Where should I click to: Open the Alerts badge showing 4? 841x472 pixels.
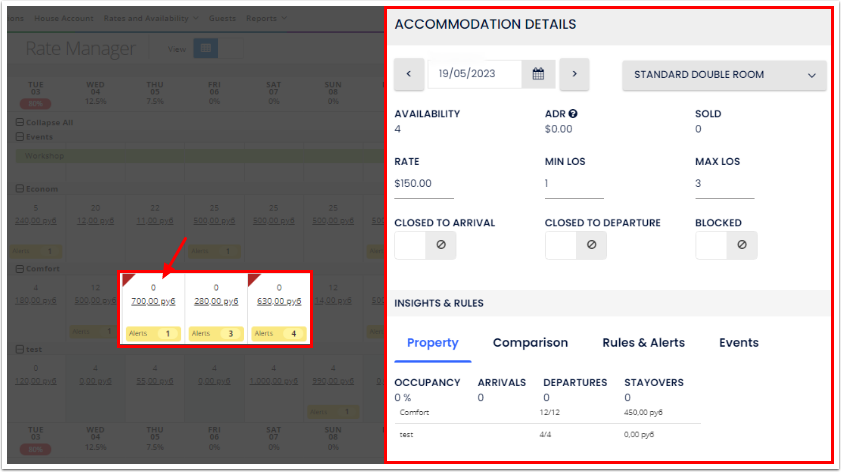point(278,333)
